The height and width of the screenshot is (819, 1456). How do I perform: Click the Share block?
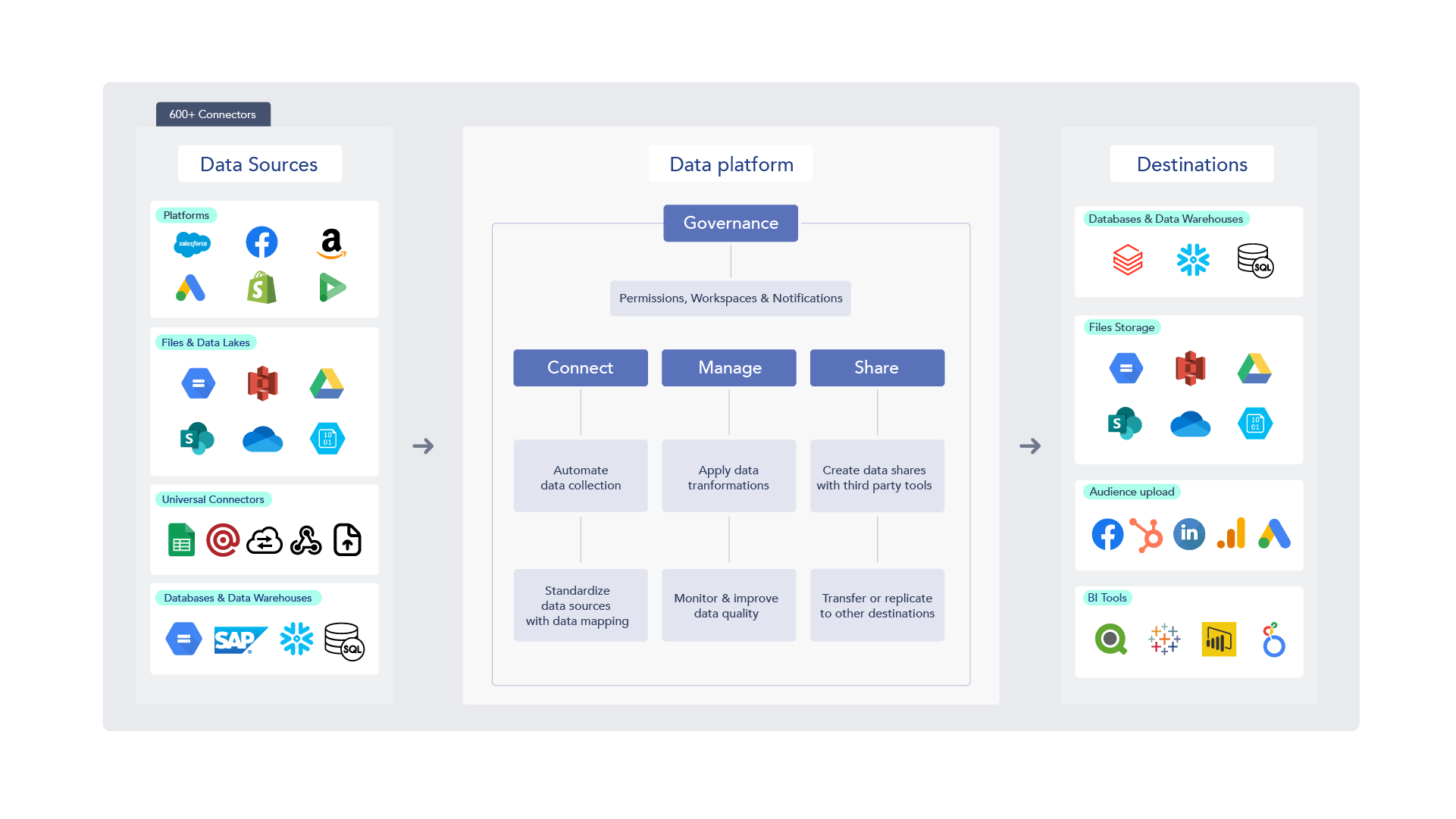point(877,368)
